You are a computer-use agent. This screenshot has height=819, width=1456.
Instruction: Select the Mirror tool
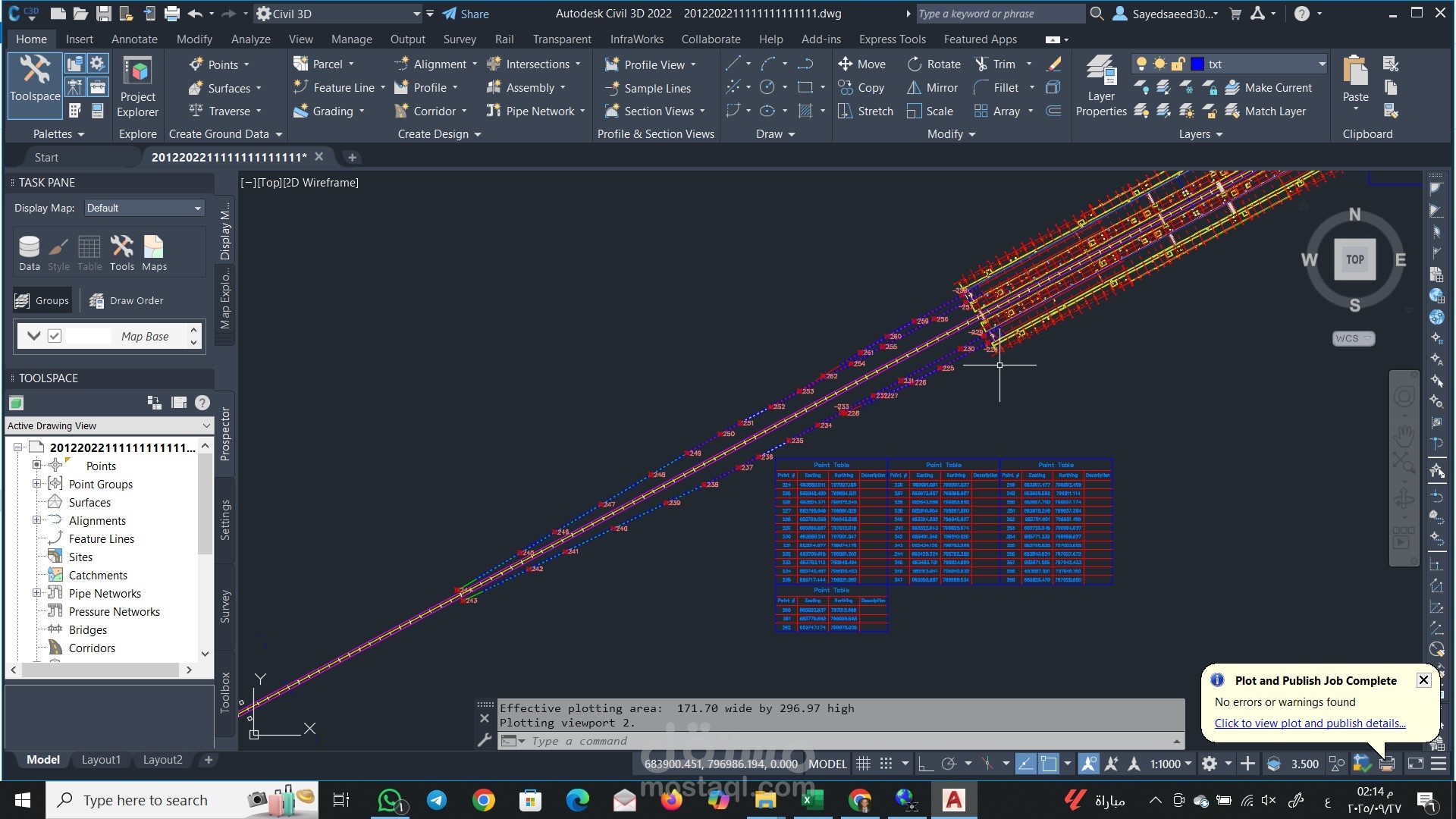click(933, 88)
